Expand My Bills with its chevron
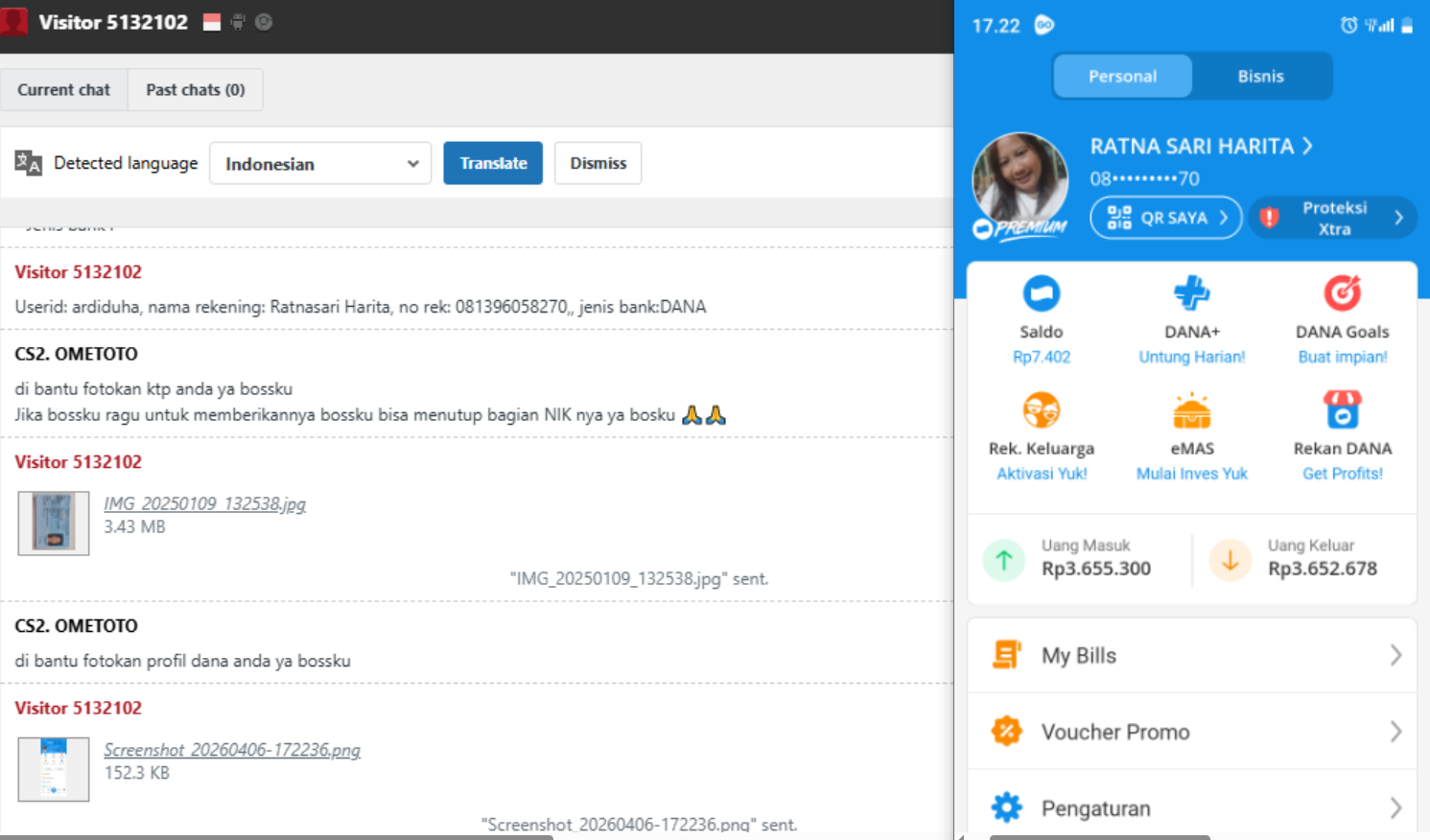1430x840 pixels. point(1395,655)
